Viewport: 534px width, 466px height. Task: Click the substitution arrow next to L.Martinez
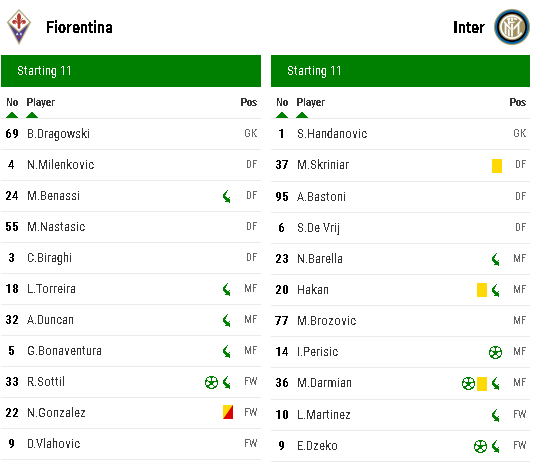click(x=496, y=415)
